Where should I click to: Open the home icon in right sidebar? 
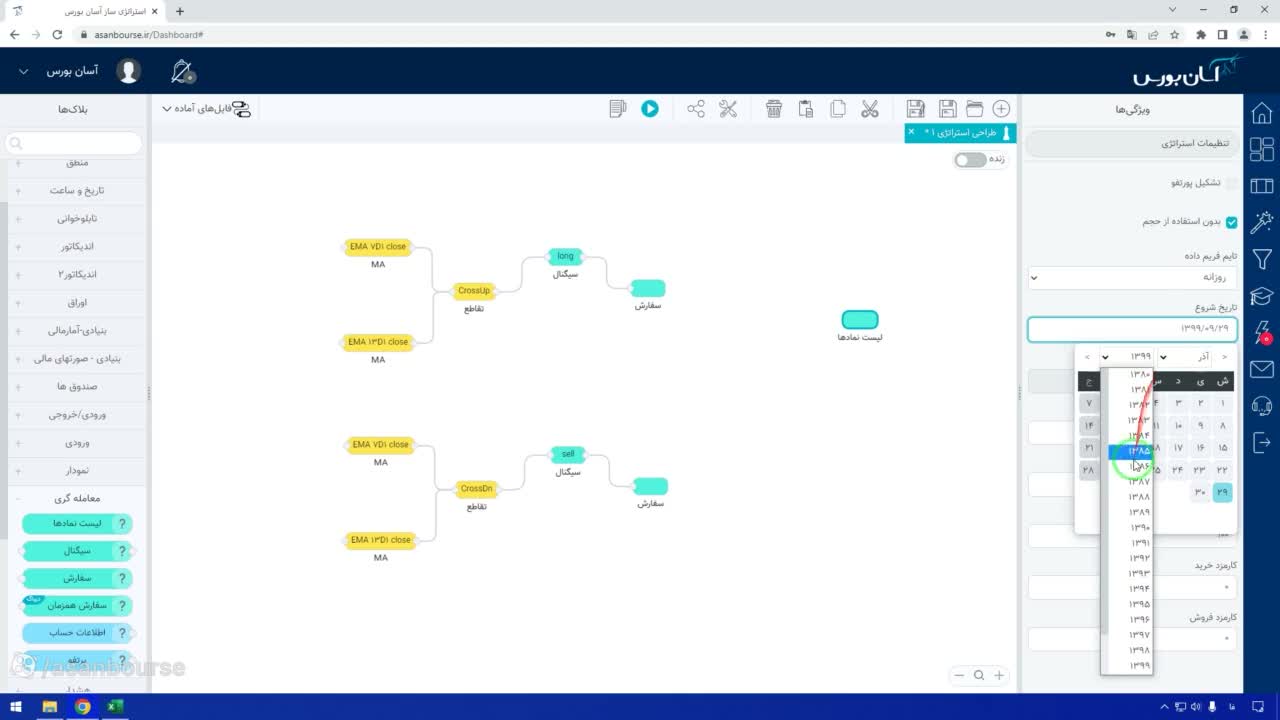point(1262,112)
